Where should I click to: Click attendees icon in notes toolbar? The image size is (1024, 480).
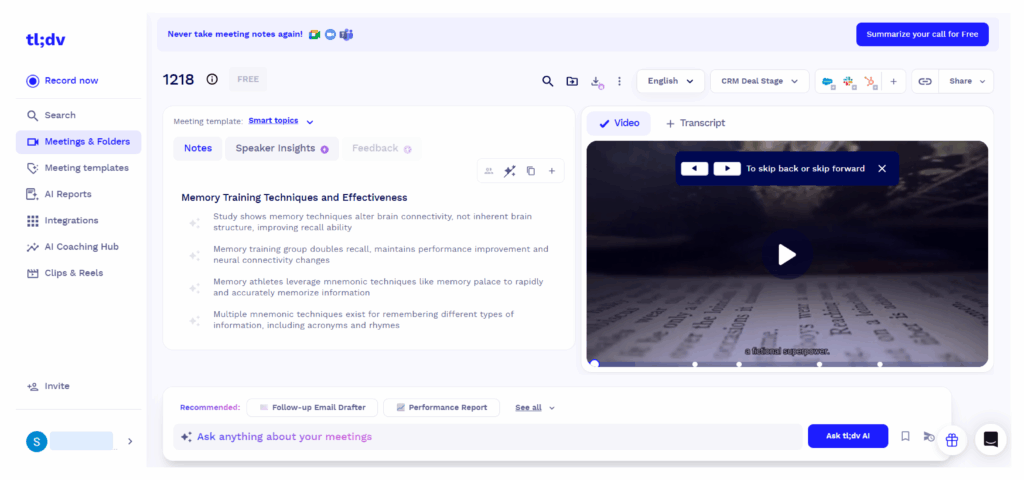click(x=488, y=171)
